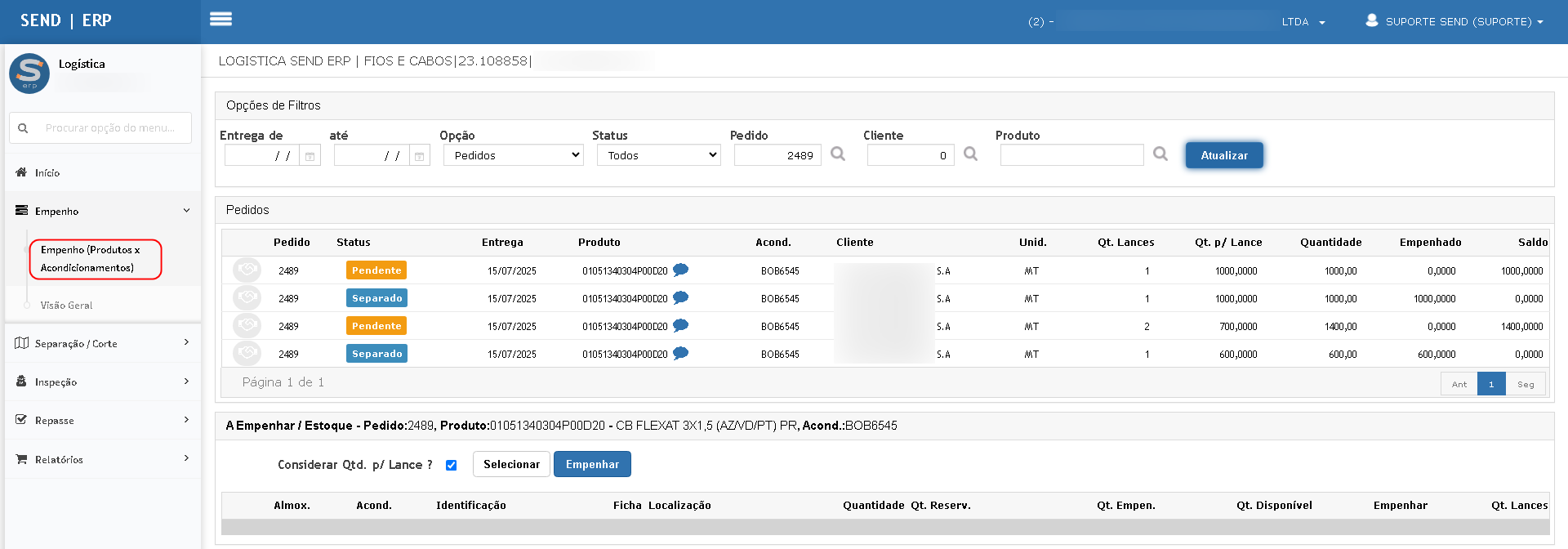Click the Produto filter input field
This screenshot has height=549, width=1568.
coord(1071,155)
